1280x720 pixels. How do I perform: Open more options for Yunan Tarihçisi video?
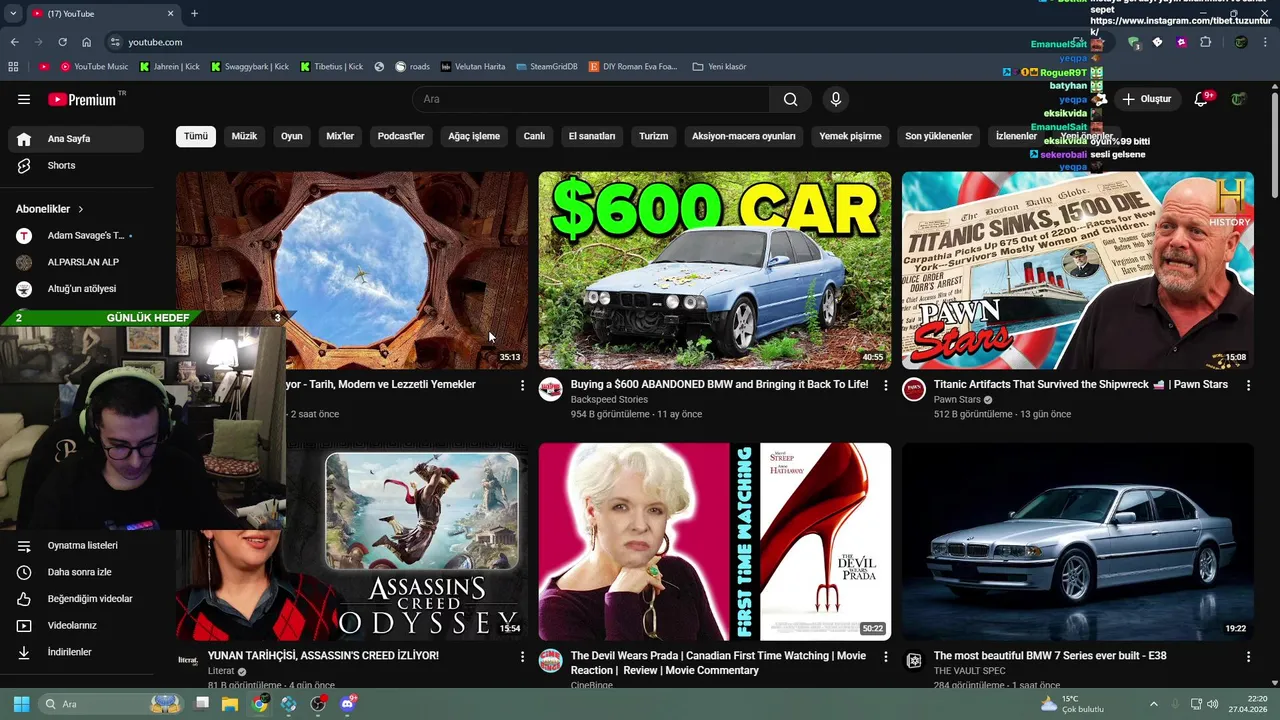(522, 657)
